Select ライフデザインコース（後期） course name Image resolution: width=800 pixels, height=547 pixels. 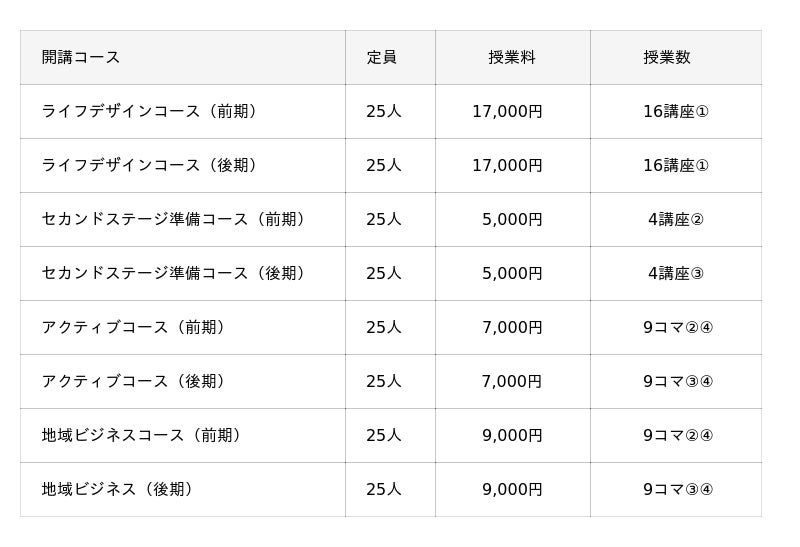(152, 166)
